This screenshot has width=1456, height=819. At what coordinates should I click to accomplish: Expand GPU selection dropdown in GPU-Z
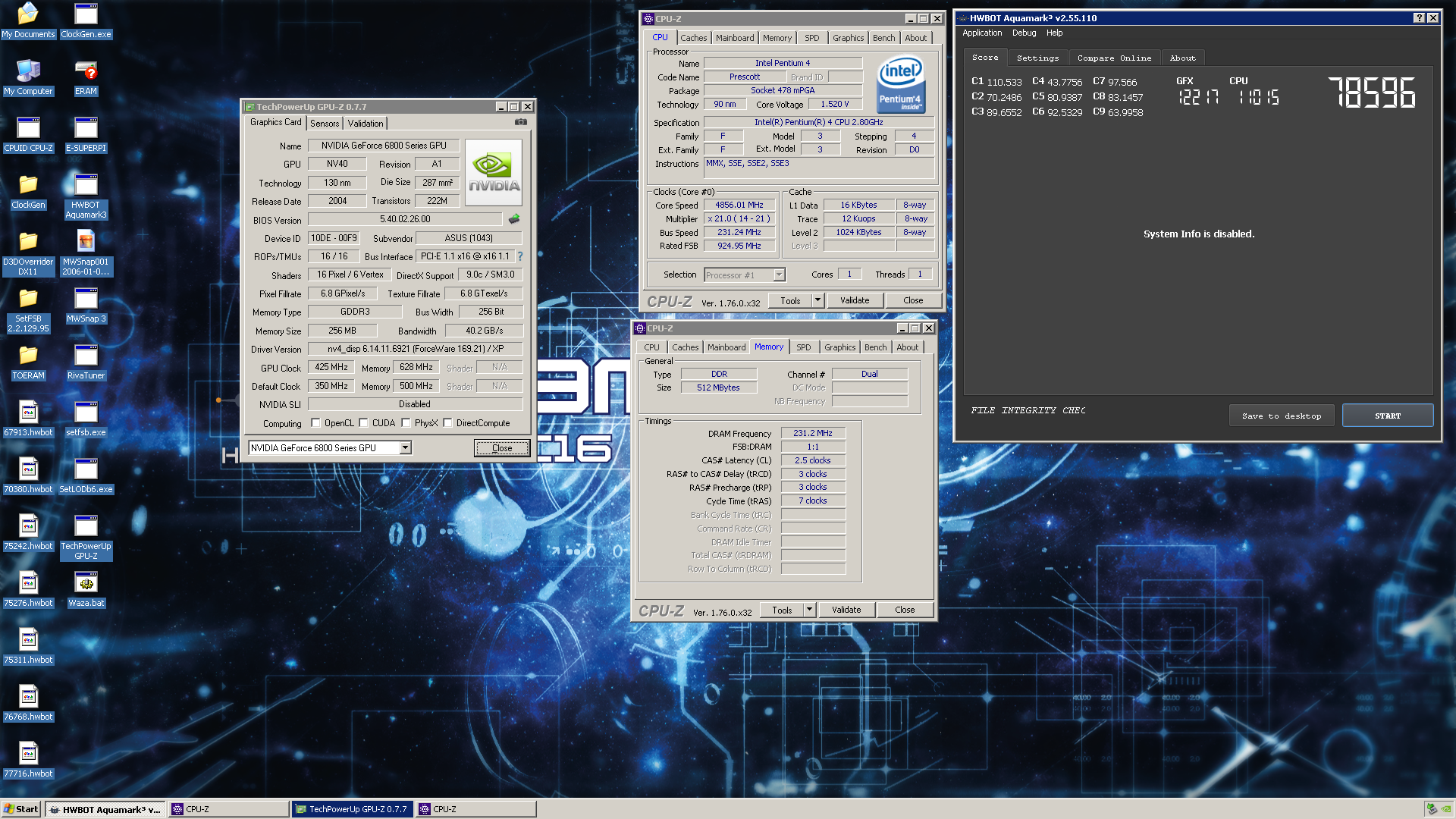tap(406, 447)
